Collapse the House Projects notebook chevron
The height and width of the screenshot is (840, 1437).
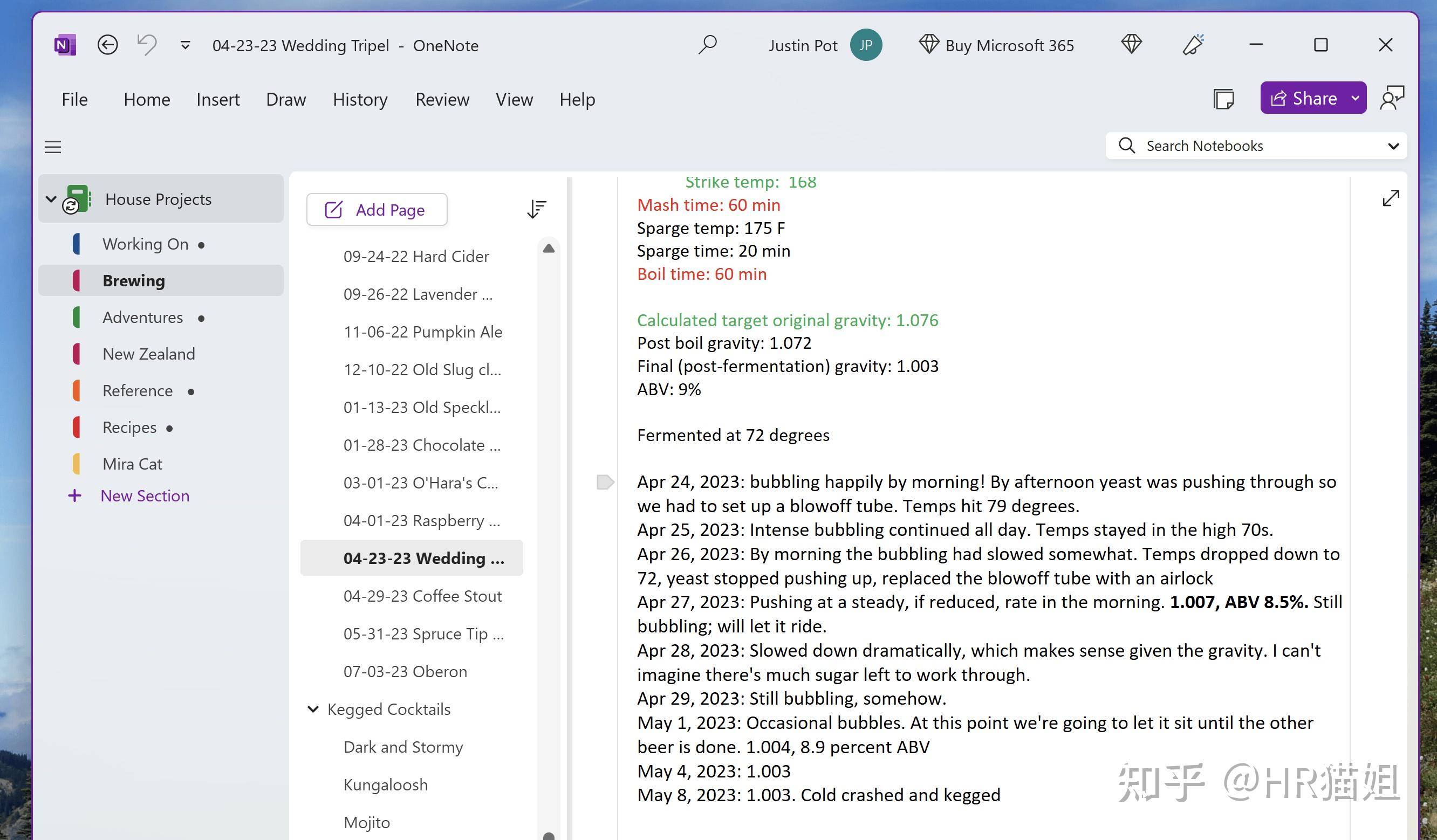coord(51,199)
